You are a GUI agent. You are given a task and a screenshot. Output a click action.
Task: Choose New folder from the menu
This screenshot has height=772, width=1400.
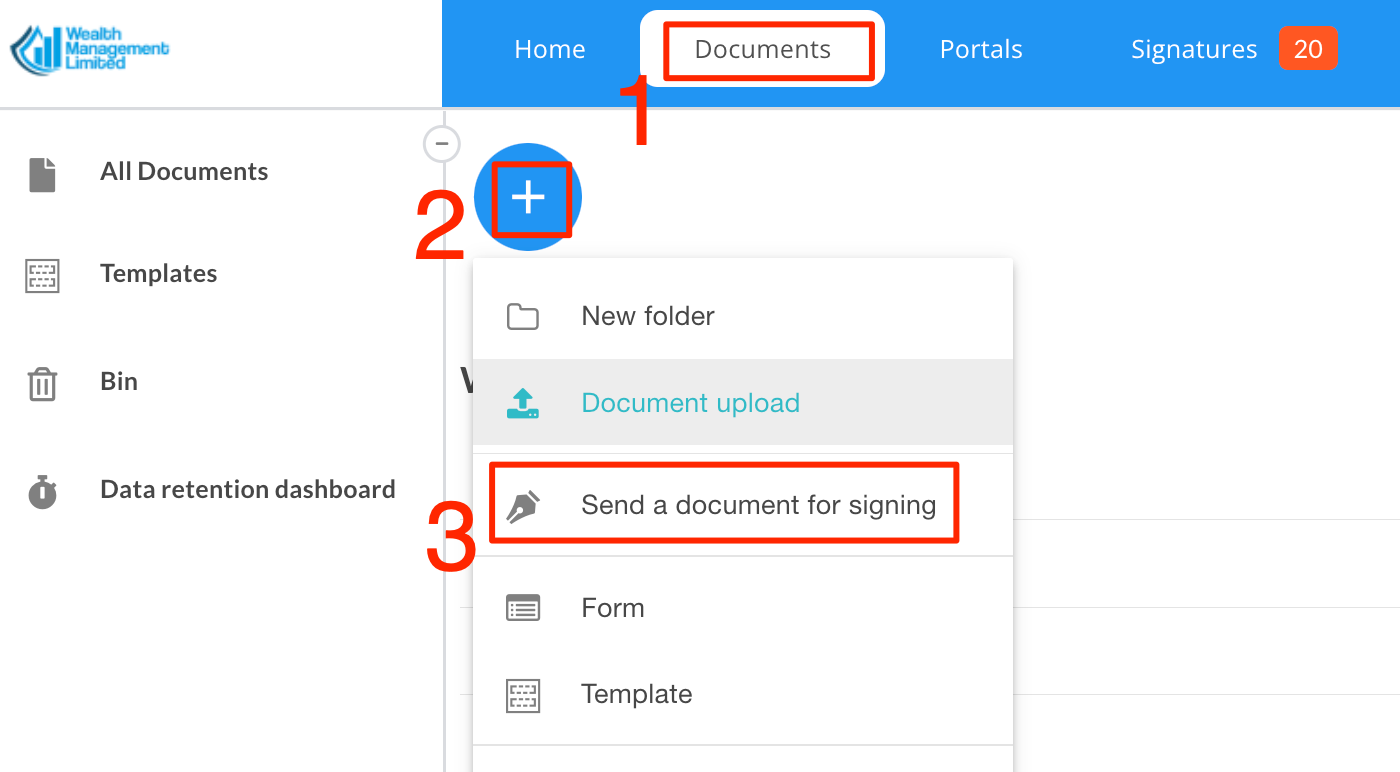(x=647, y=315)
